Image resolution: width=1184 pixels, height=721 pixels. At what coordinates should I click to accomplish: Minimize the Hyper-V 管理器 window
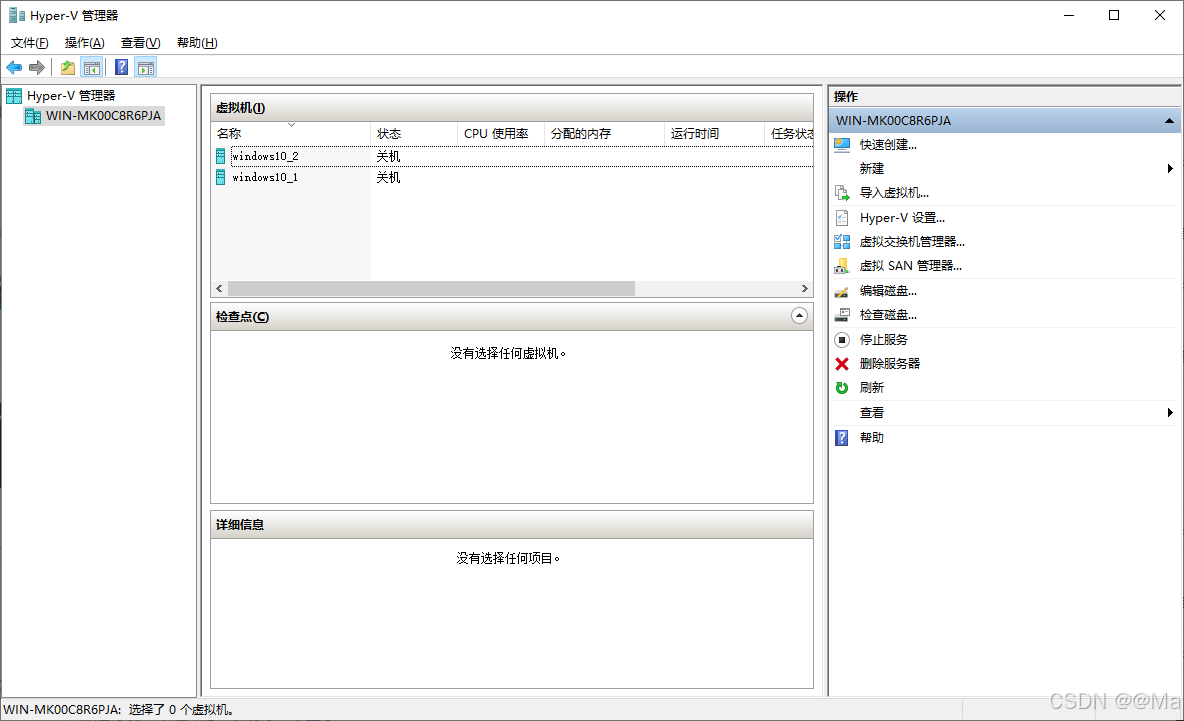click(x=1068, y=15)
